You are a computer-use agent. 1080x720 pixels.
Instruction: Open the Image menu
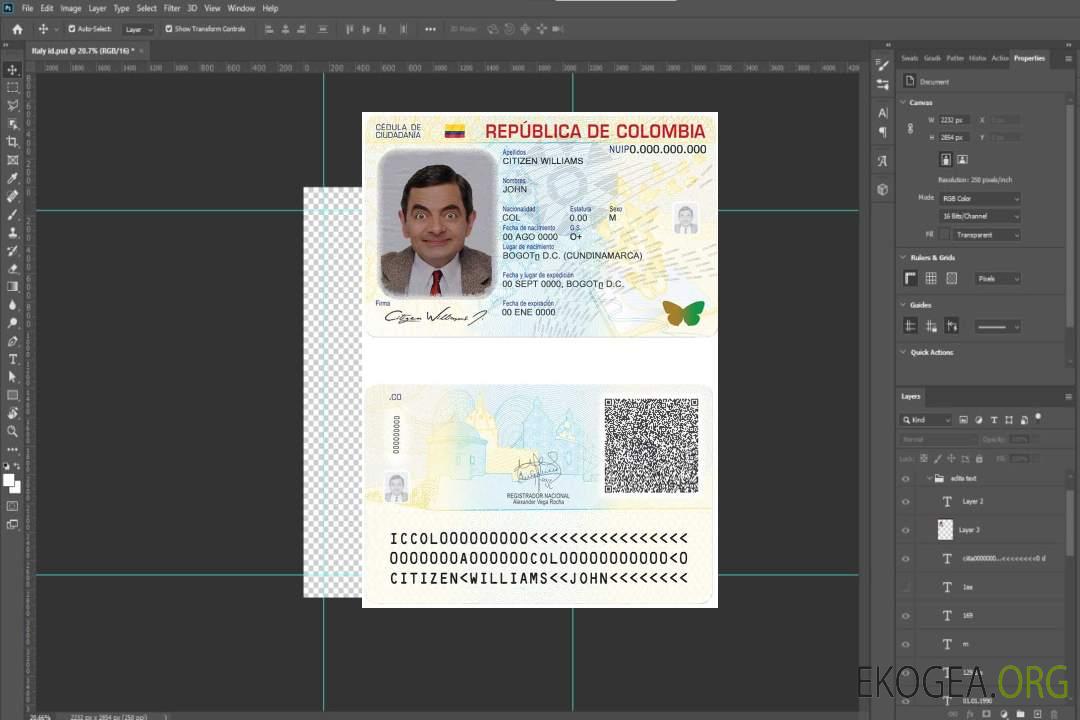pos(71,8)
